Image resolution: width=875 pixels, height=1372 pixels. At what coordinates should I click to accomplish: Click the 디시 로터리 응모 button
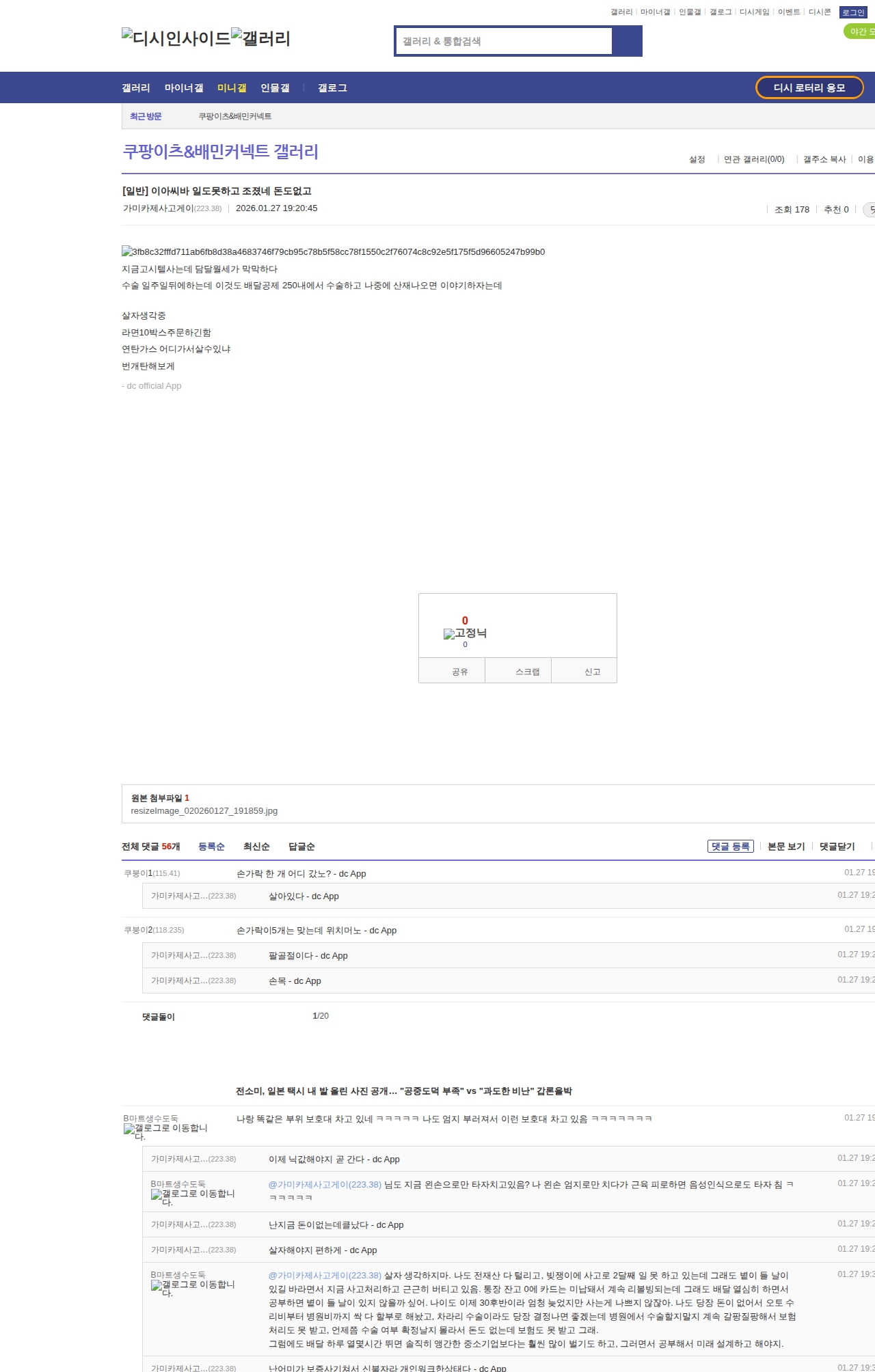coord(809,87)
